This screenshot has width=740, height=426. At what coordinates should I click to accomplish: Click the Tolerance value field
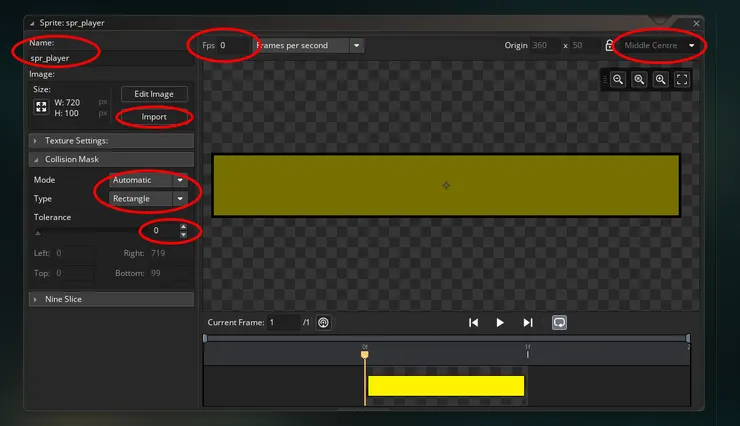point(160,230)
